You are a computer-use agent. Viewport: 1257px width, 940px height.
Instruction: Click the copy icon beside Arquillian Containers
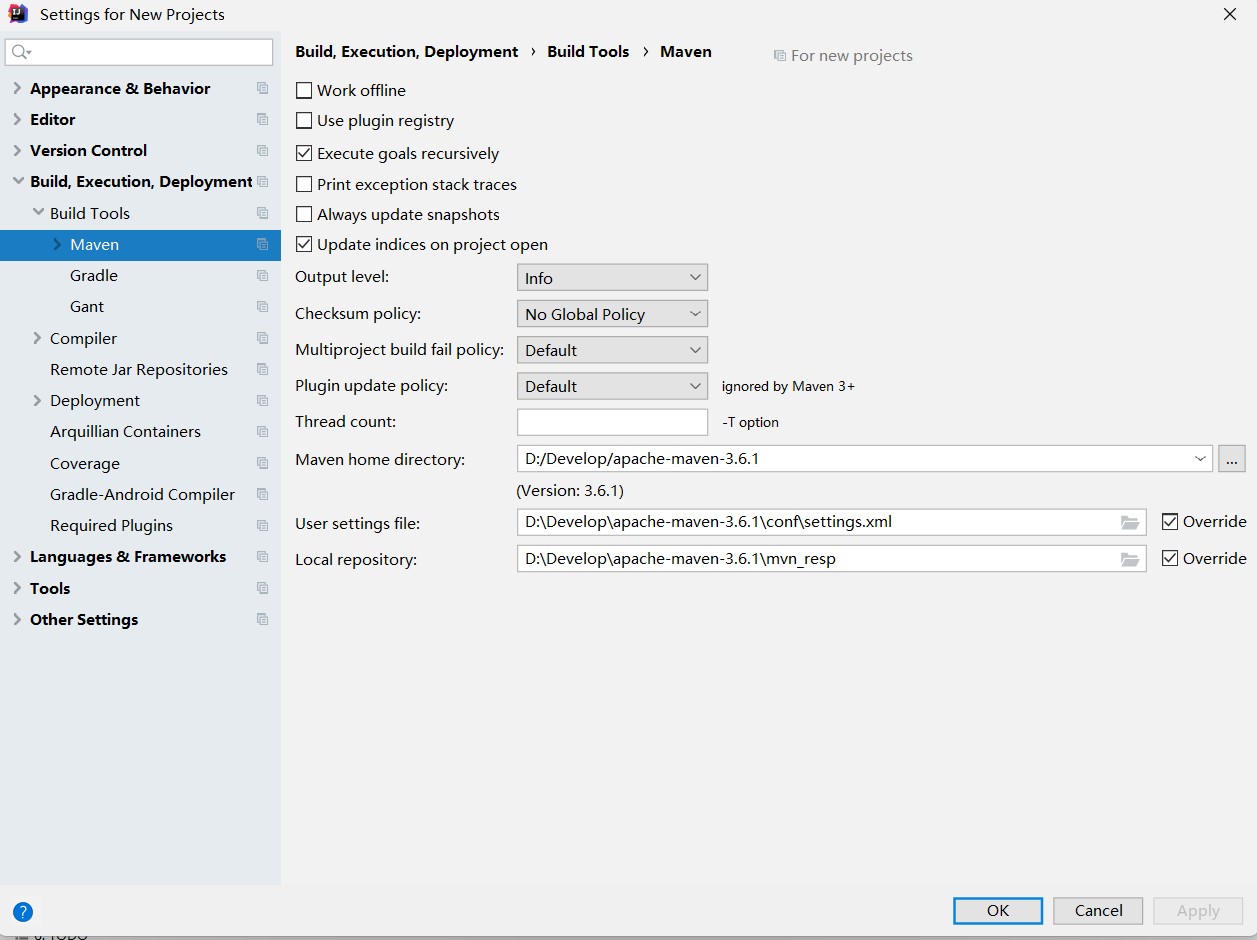tap(263, 432)
